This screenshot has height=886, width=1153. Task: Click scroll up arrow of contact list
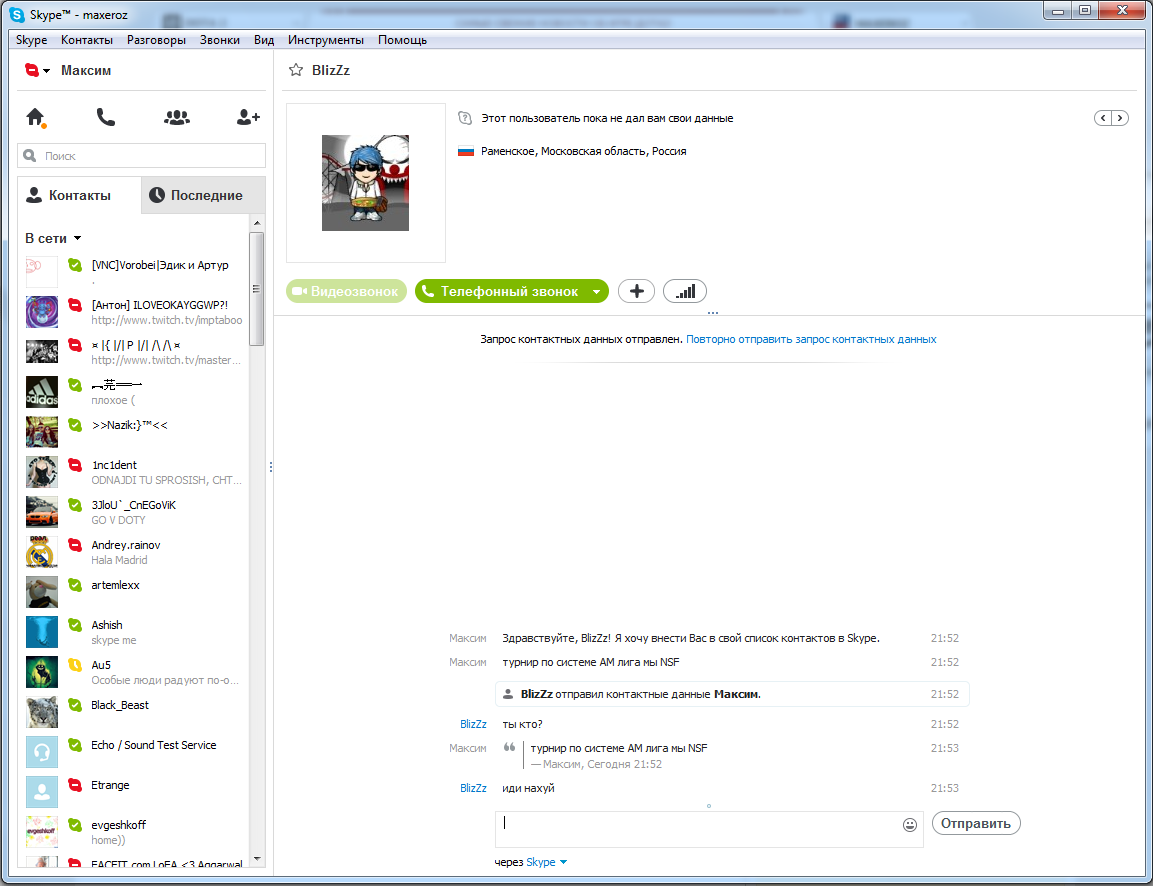(x=257, y=223)
